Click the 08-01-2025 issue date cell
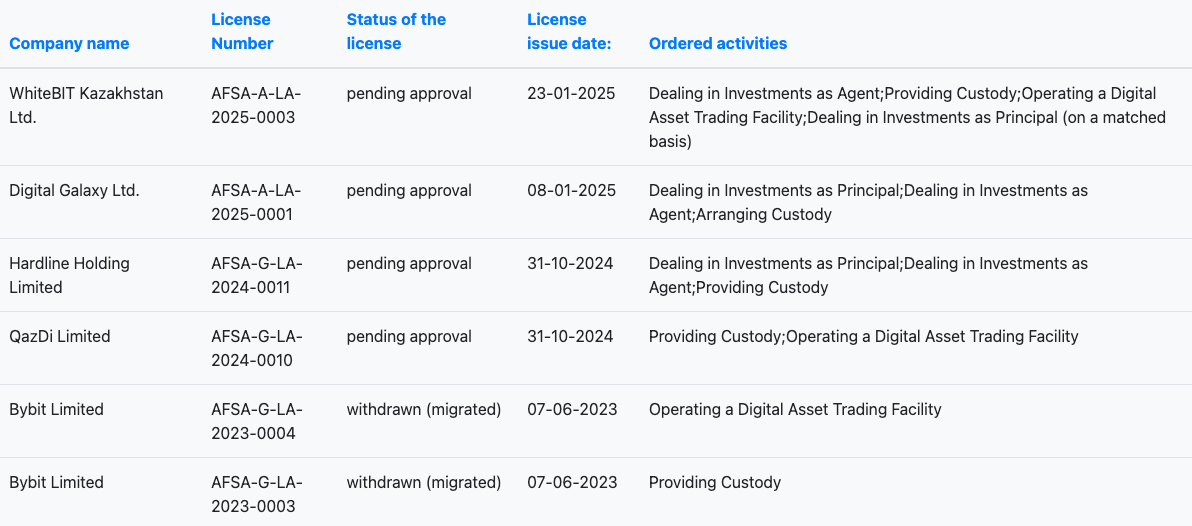Image resolution: width=1192 pixels, height=526 pixels. pos(571,190)
